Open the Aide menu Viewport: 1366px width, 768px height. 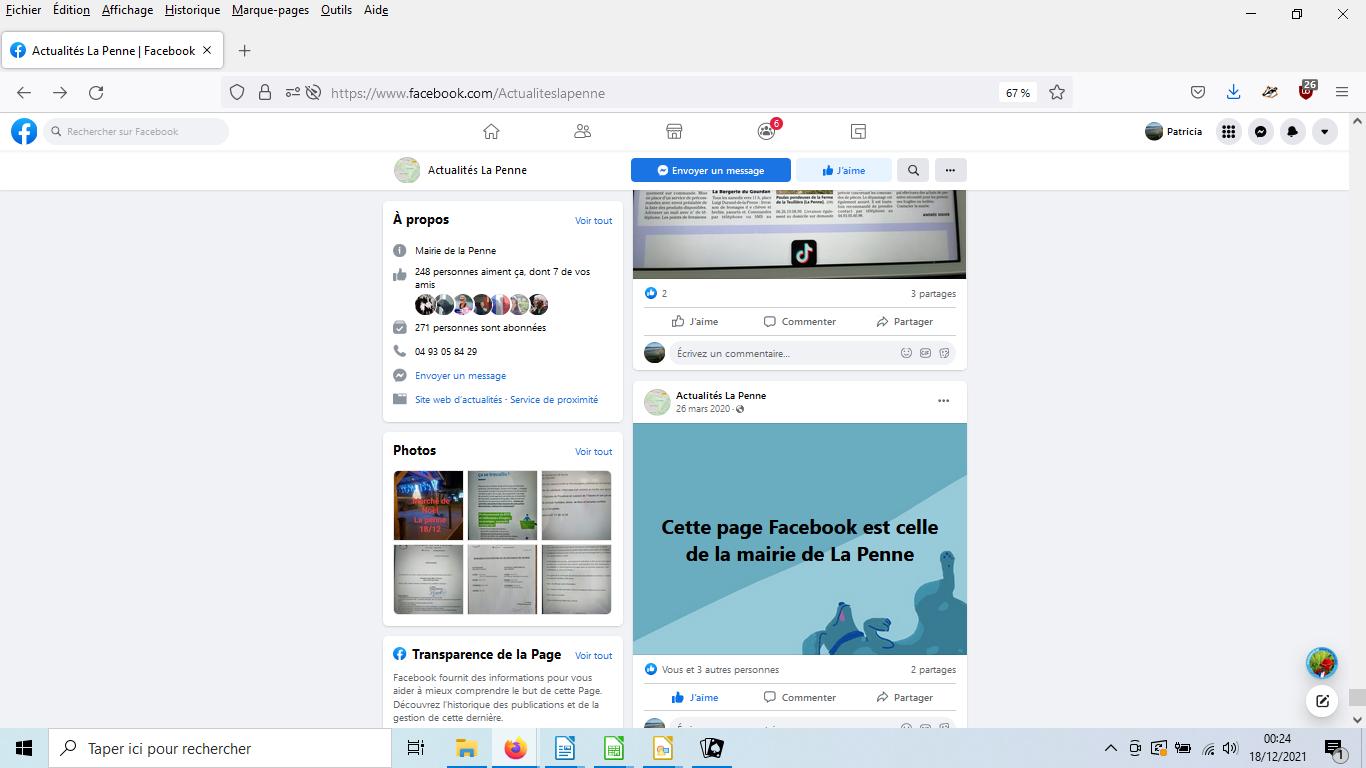376,10
